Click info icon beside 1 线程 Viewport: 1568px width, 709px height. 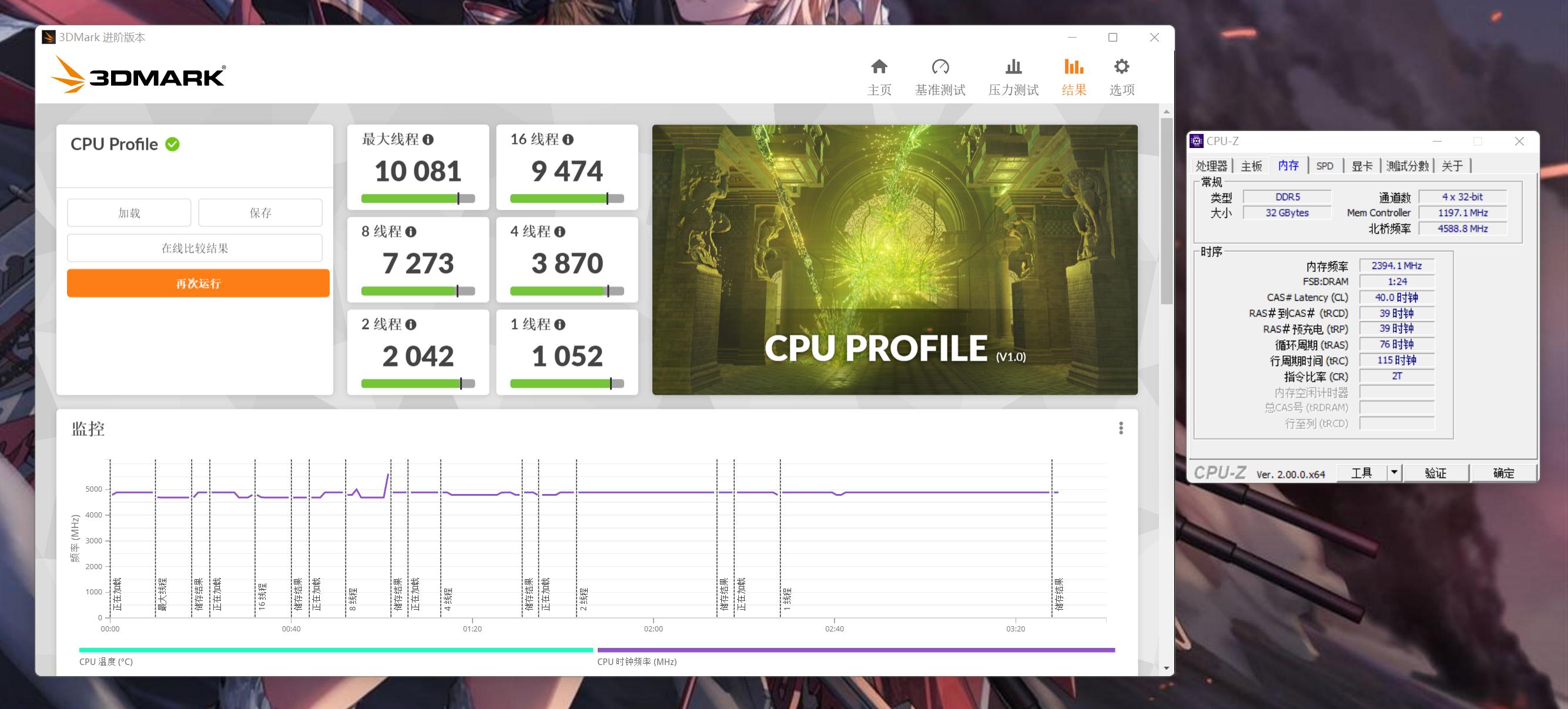[x=559, y=324]
